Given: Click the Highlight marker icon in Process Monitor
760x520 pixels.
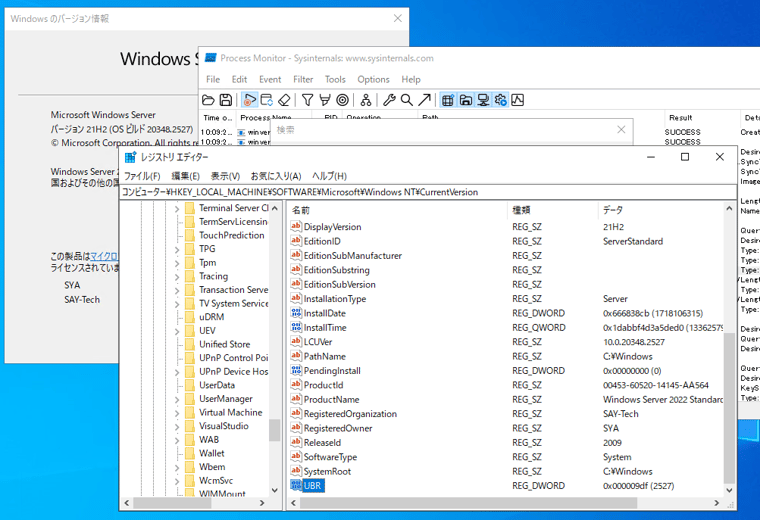Looking at the screenshot, I should coord(325,100).
